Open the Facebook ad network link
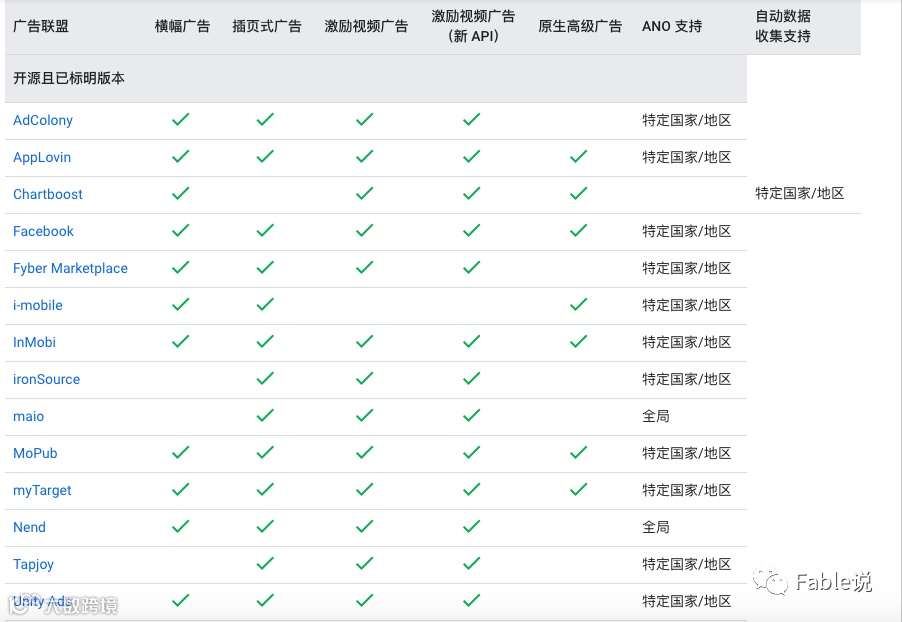 tap(43, 231)
